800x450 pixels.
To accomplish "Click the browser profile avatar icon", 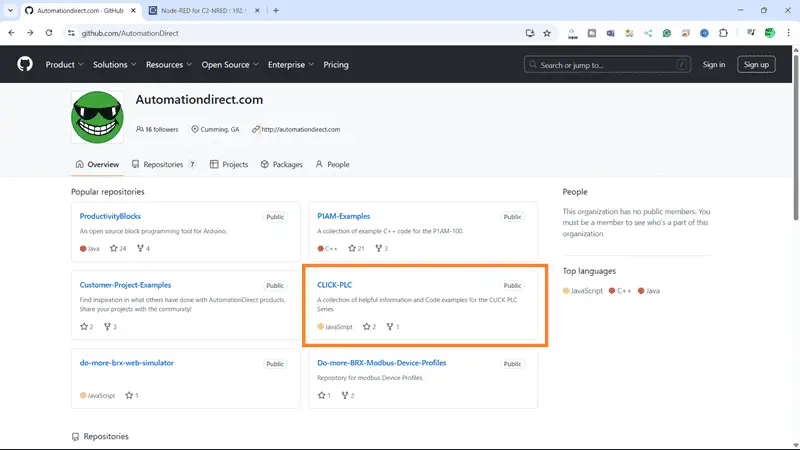I will tap(770, 33).
